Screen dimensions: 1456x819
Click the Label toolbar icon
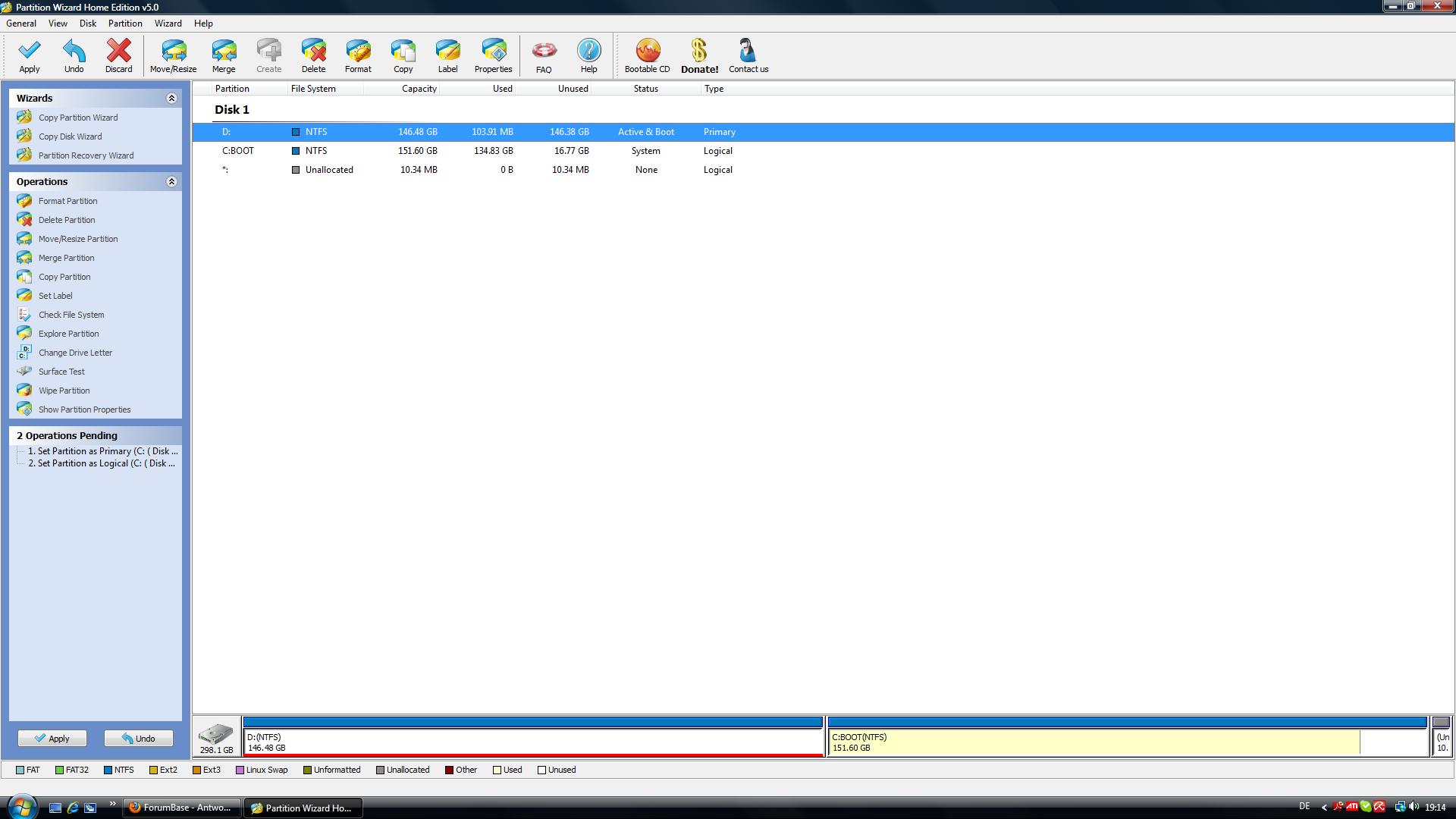(x=447, y=52)
